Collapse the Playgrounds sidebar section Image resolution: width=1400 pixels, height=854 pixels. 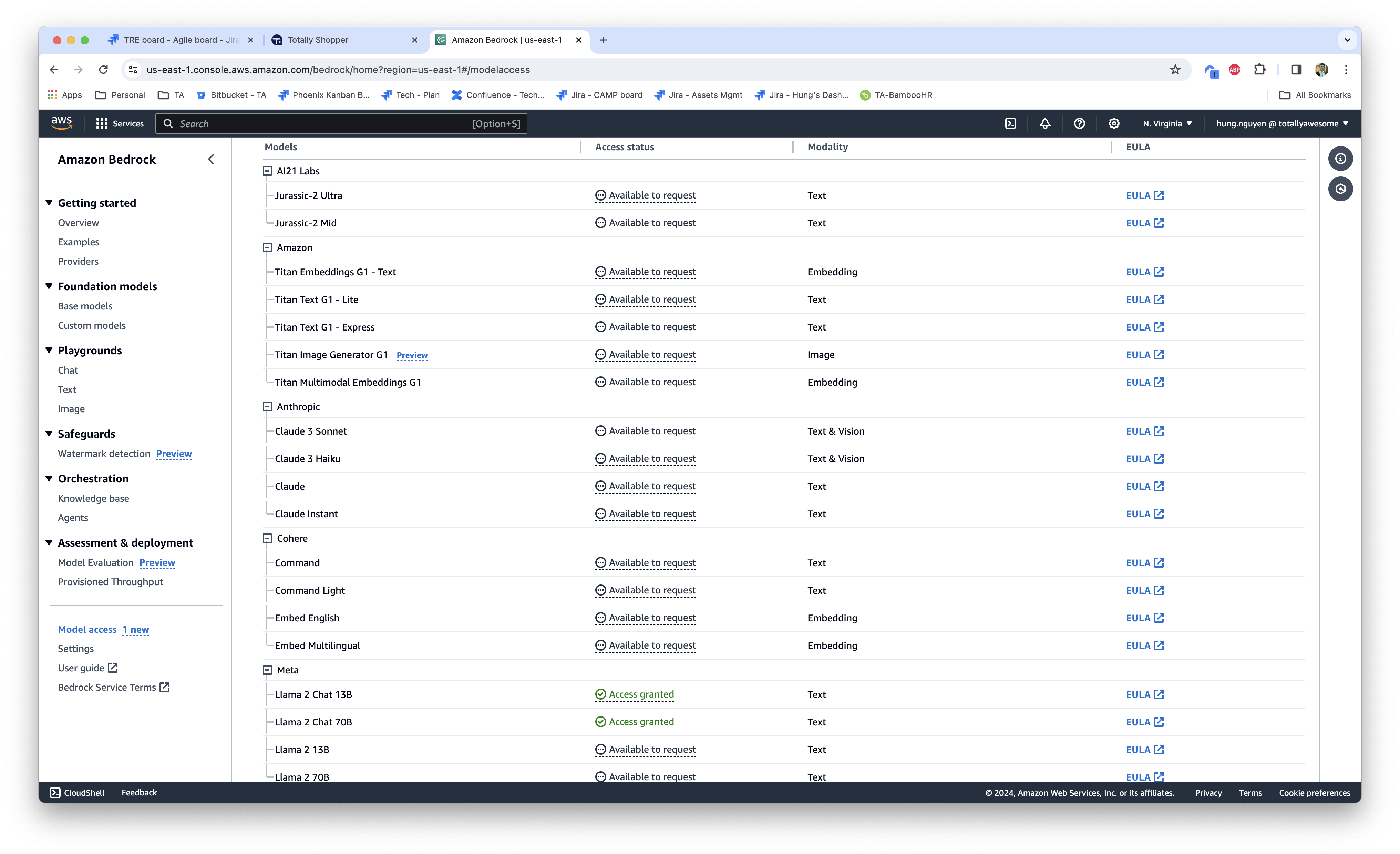coord(49,350)
